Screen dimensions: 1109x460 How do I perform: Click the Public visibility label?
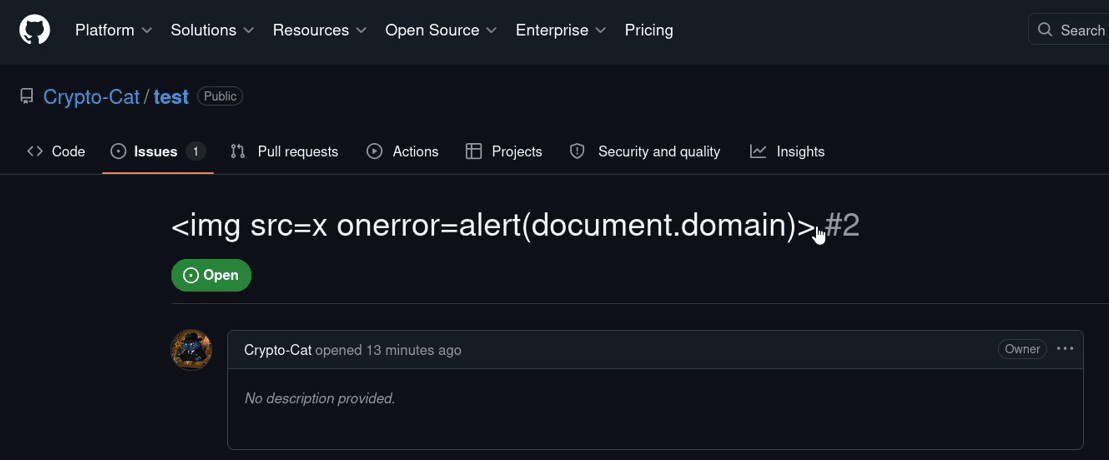pyautogui.click(x=220, y=96)
